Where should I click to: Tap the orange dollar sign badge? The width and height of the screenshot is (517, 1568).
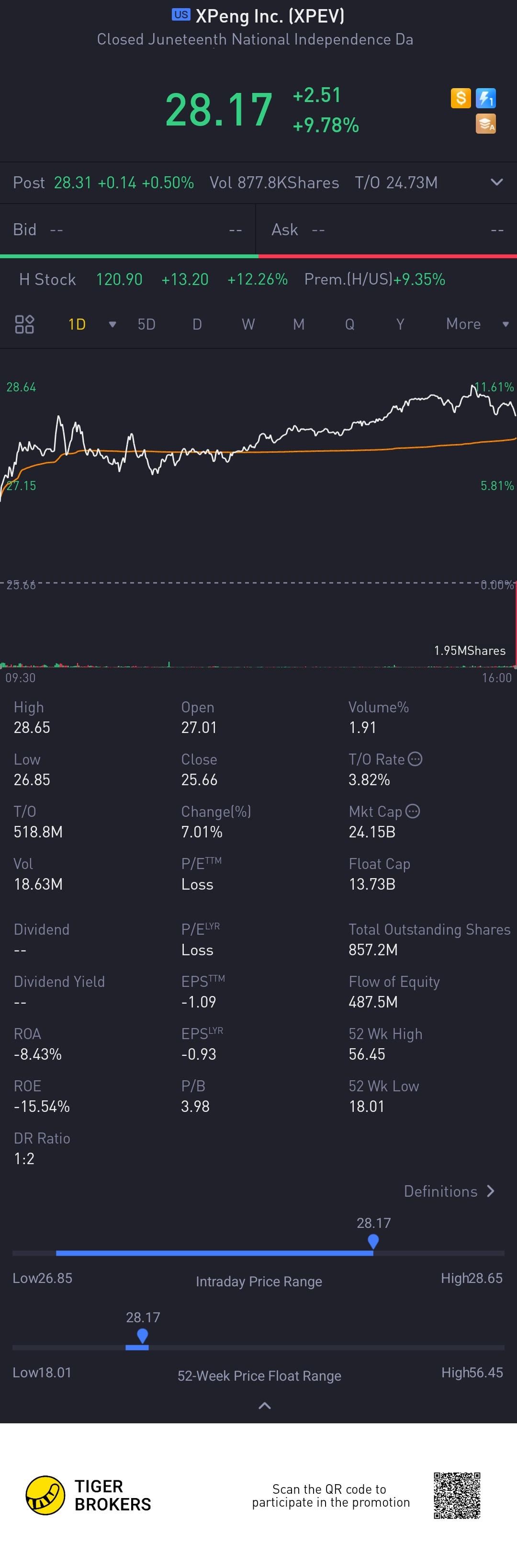pyautogui.click(x=461, y=98)
